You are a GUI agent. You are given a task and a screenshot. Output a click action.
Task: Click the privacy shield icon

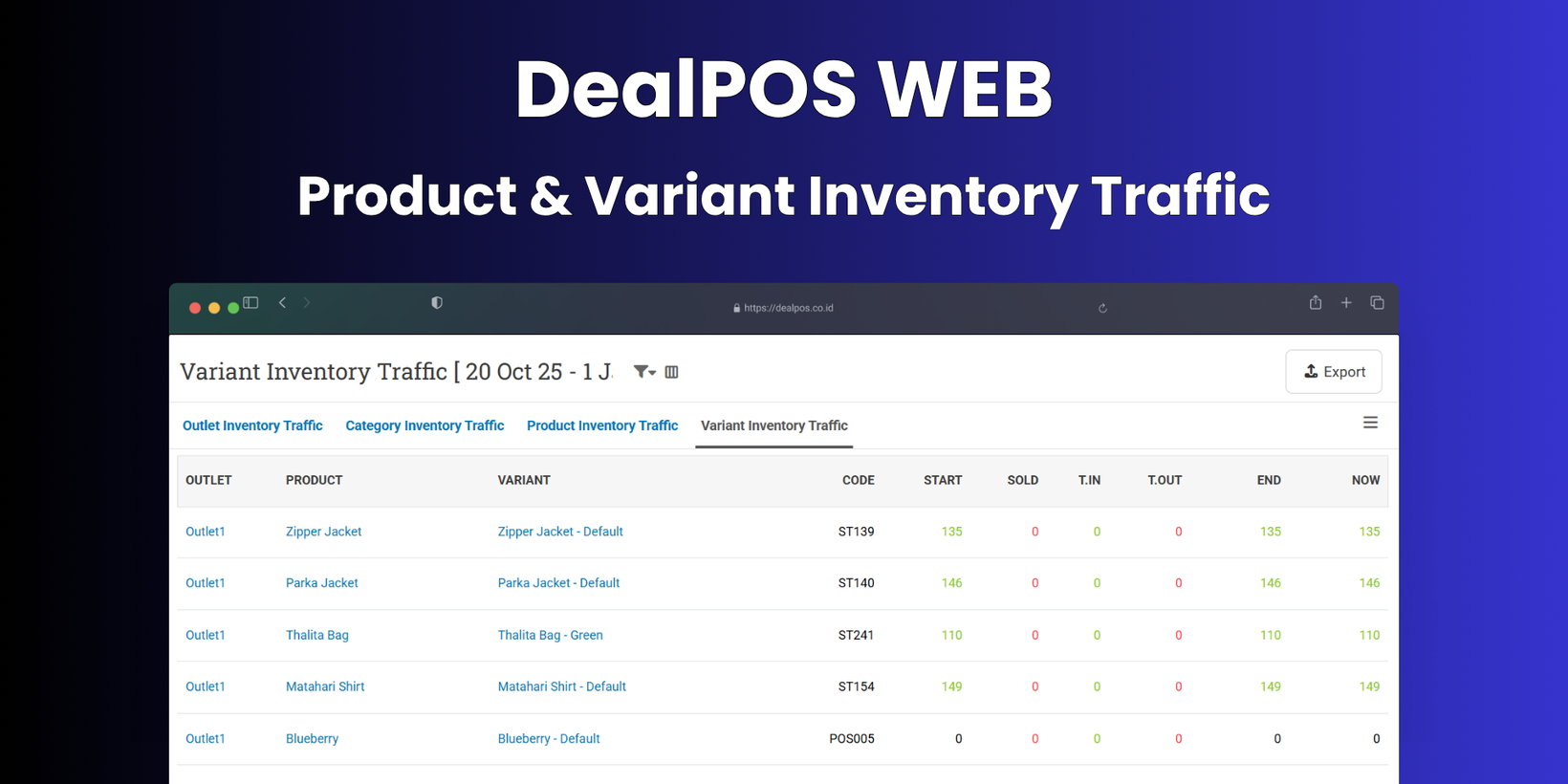[x=437, y=303]
